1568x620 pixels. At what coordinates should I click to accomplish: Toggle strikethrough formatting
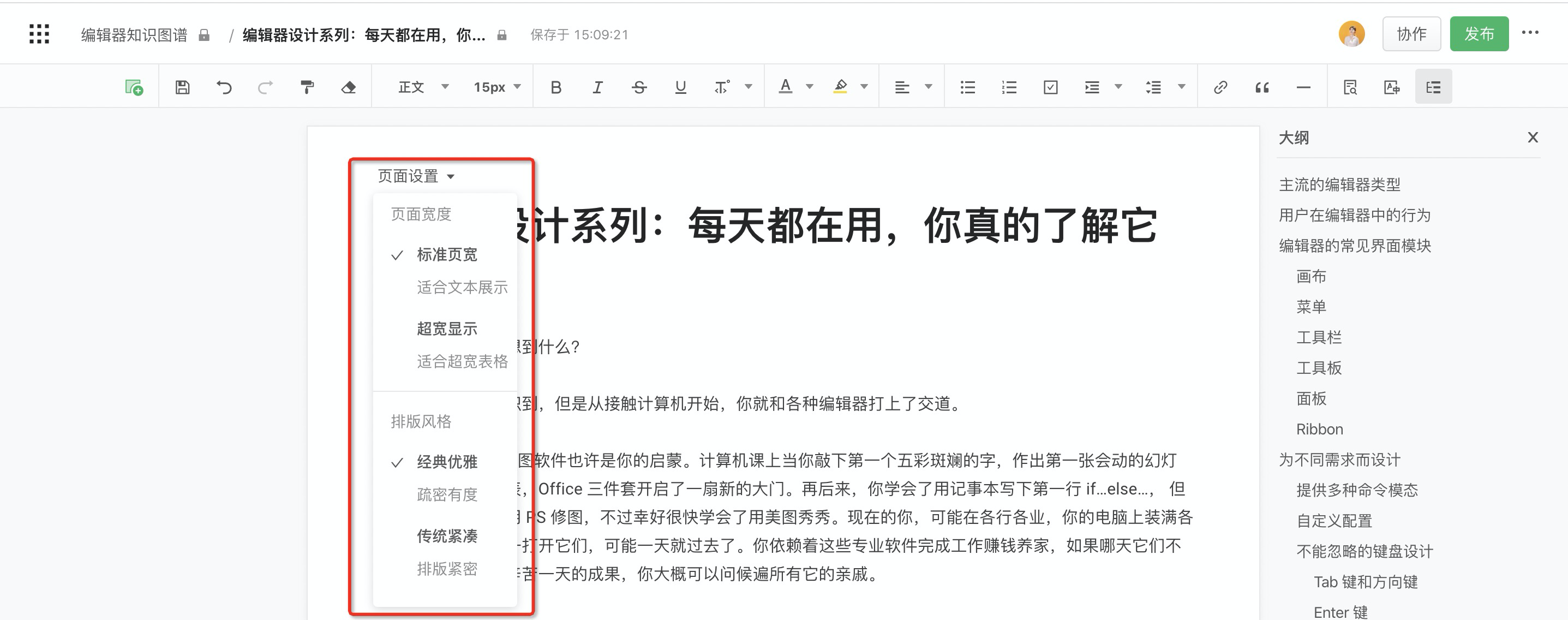point(638,87)
